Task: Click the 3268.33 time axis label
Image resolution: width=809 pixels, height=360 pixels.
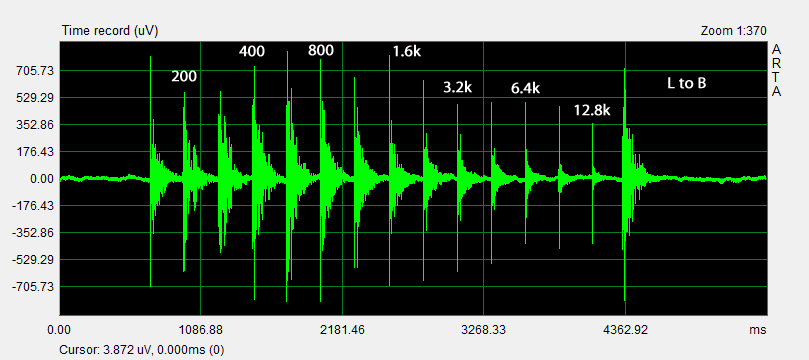Action: 483,330
